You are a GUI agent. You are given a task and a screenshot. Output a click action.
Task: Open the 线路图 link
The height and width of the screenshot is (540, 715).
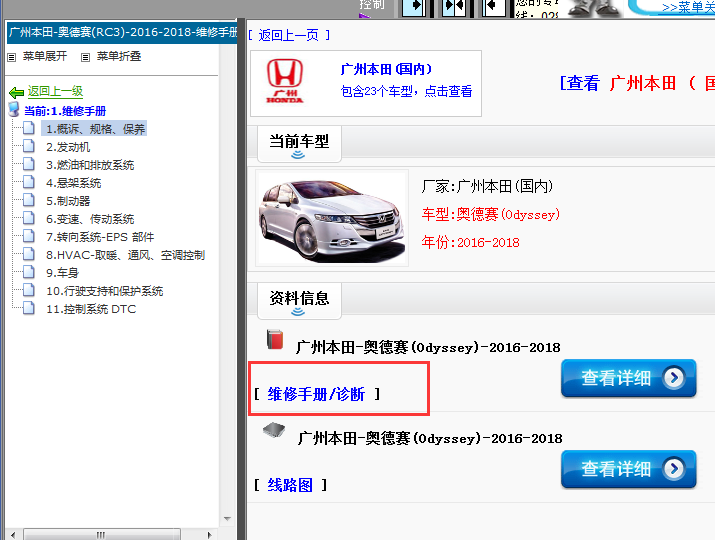290,485
